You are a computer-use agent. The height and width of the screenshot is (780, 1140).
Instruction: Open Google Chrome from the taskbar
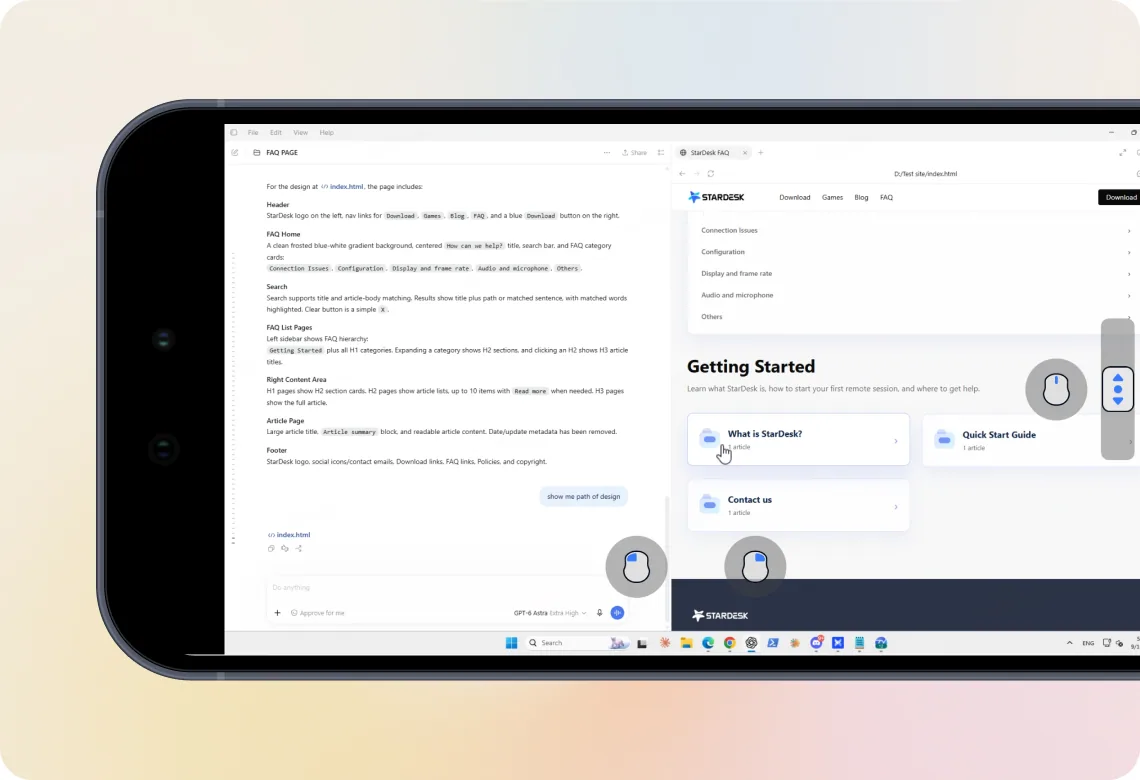coord(730,643)
